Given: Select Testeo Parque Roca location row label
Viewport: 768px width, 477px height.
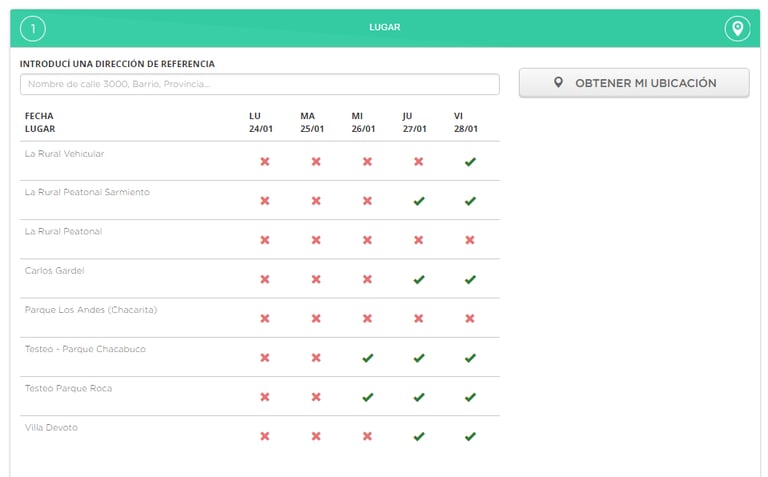Looking at the screenshot, I should tap(68, 388).
